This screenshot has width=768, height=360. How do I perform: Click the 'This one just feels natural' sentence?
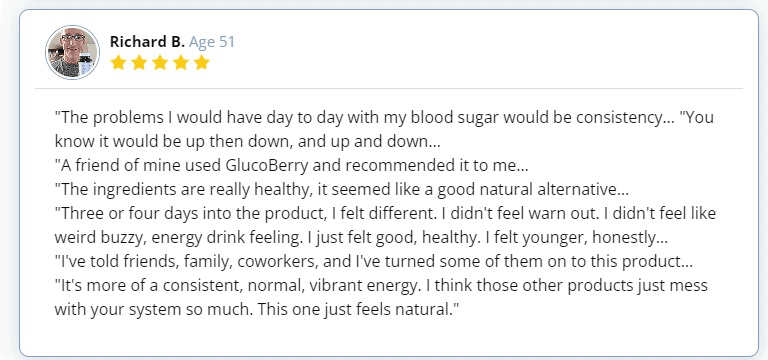coord(358,310)
